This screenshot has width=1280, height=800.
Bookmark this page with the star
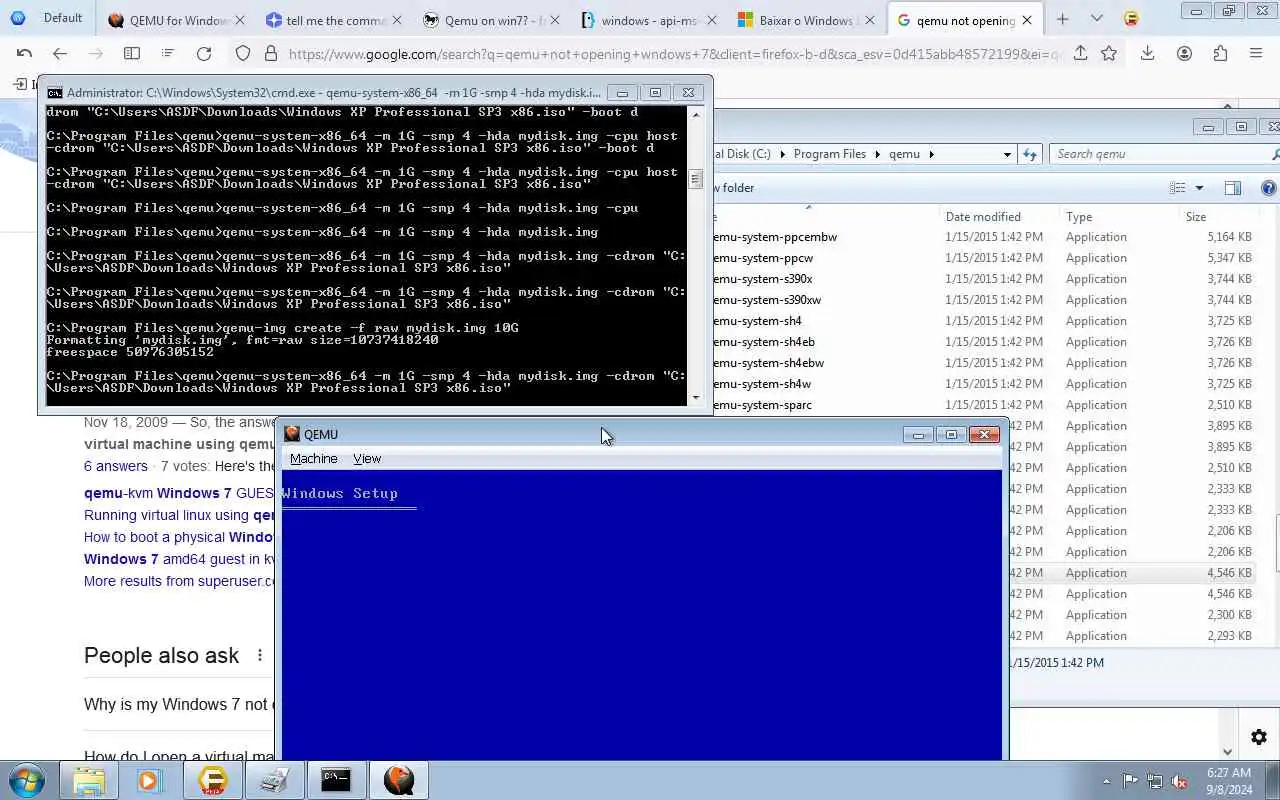[x=1109, y=54]
